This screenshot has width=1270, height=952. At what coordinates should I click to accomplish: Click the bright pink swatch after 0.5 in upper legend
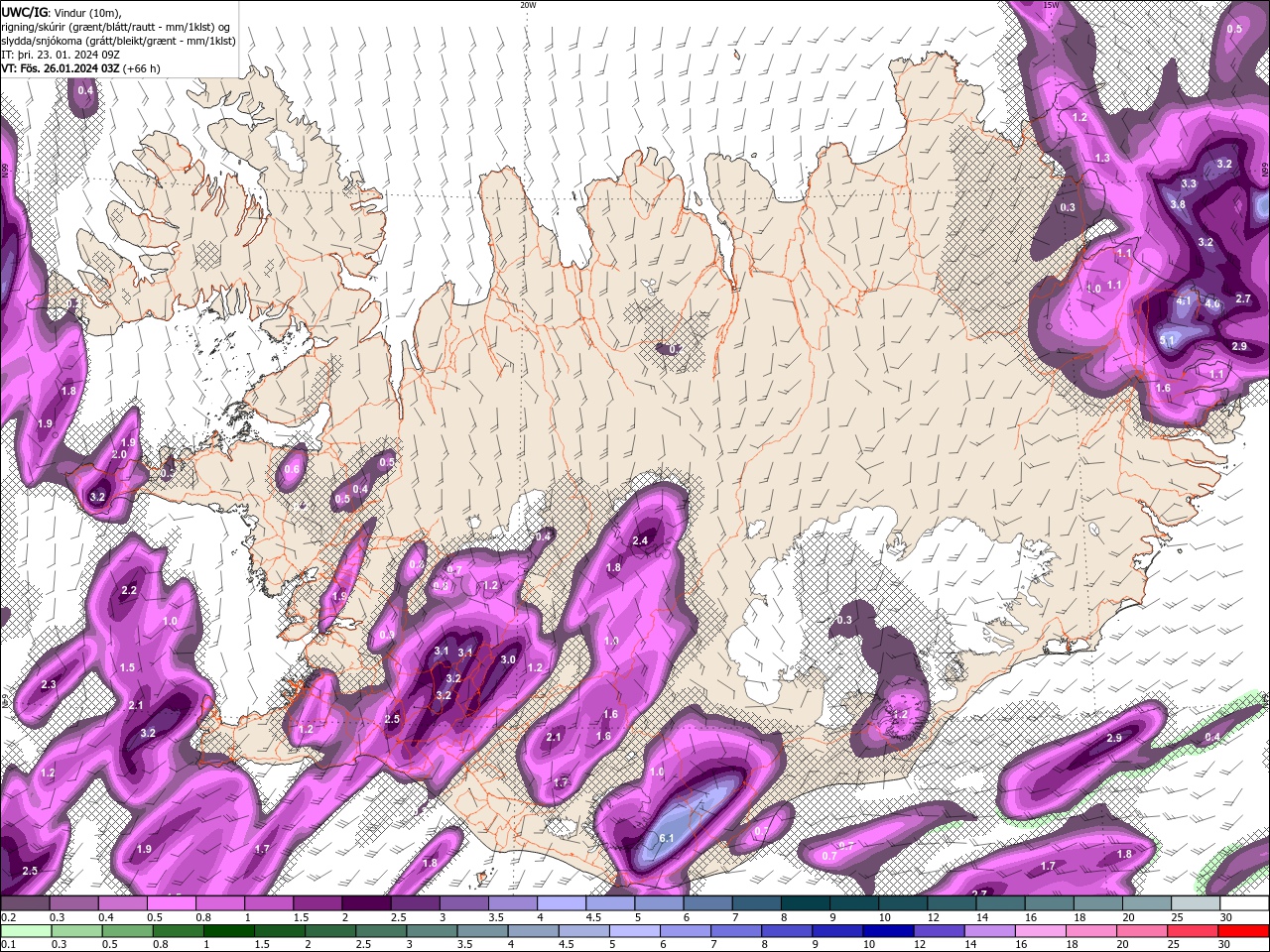[171, 903]
